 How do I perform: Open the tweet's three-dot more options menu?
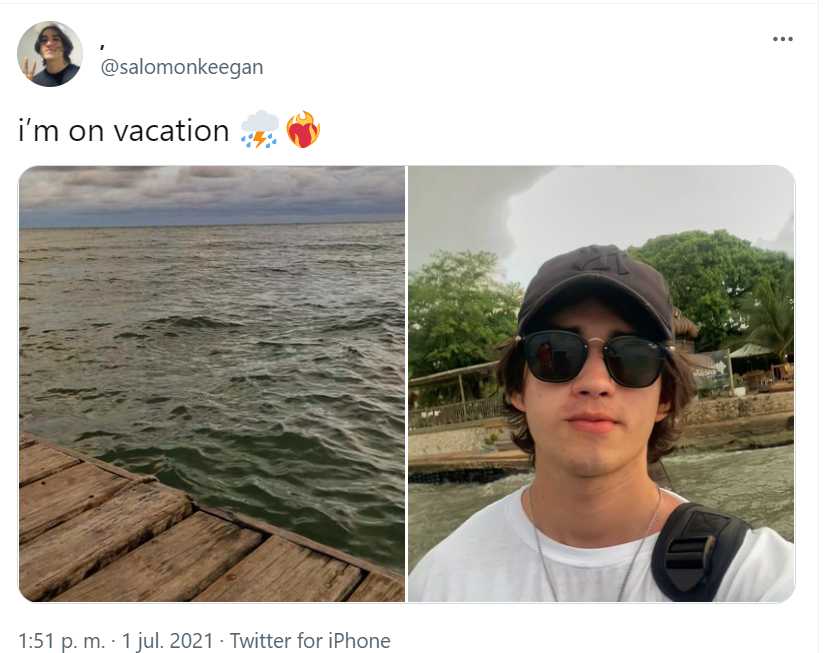click(x=783, y=39)
